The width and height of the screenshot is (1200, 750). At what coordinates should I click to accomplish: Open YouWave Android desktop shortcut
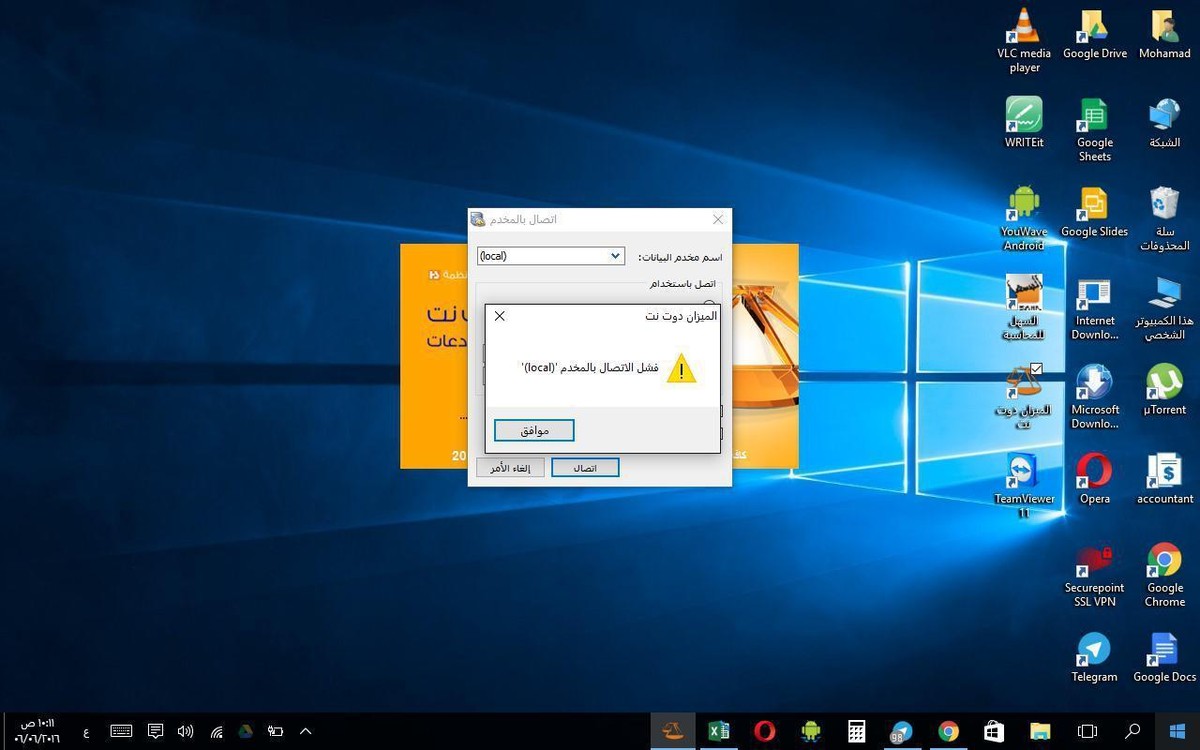[x=1024, y=219]
